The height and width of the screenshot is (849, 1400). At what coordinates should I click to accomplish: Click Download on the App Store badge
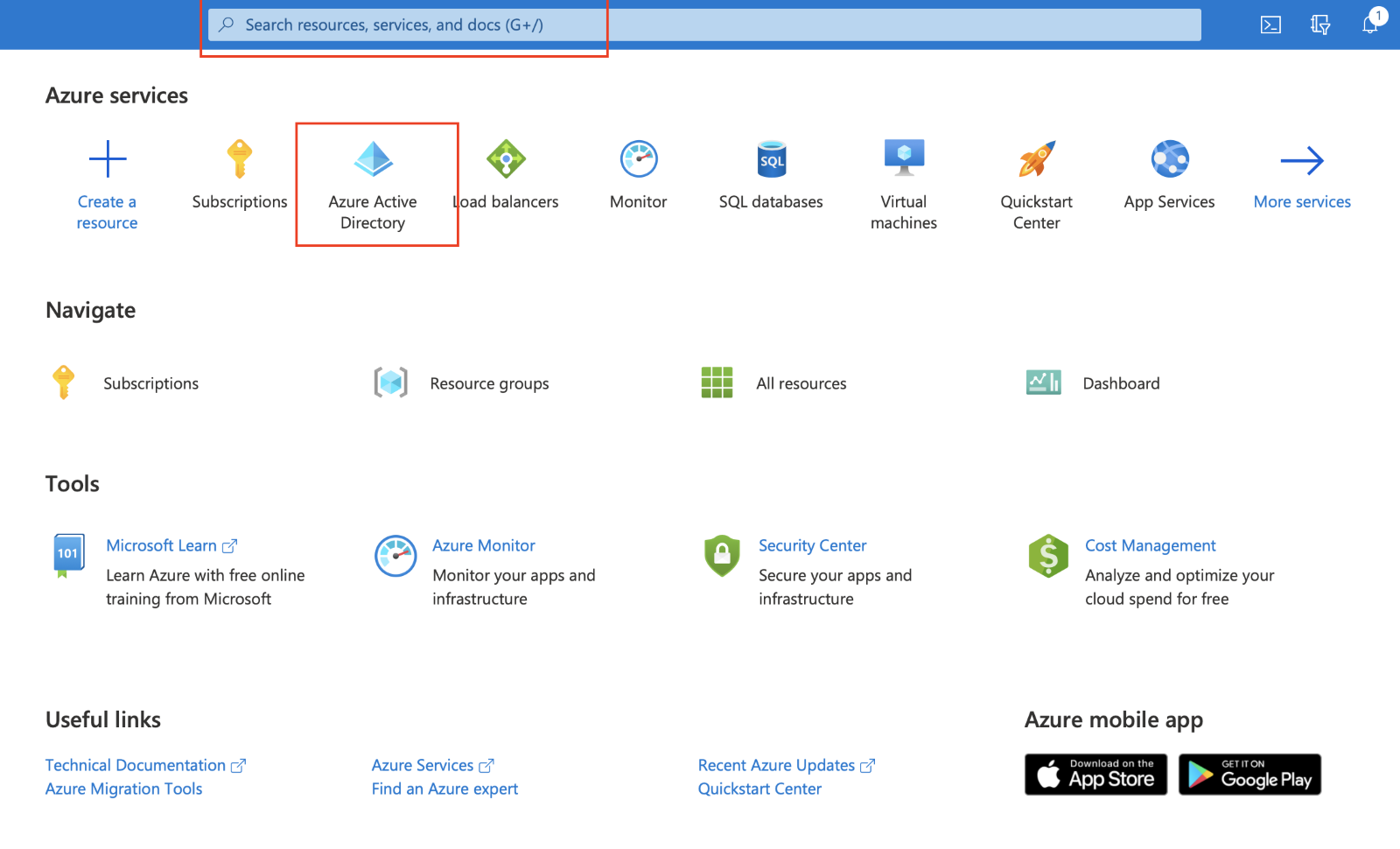click(1095, 775)
